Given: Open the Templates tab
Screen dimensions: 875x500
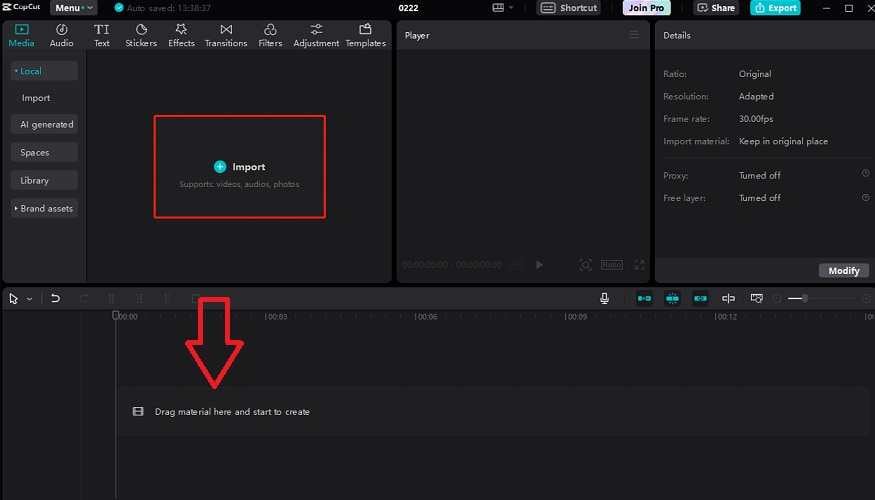Looking at the screenshot, I should click(x=366, y=35).
